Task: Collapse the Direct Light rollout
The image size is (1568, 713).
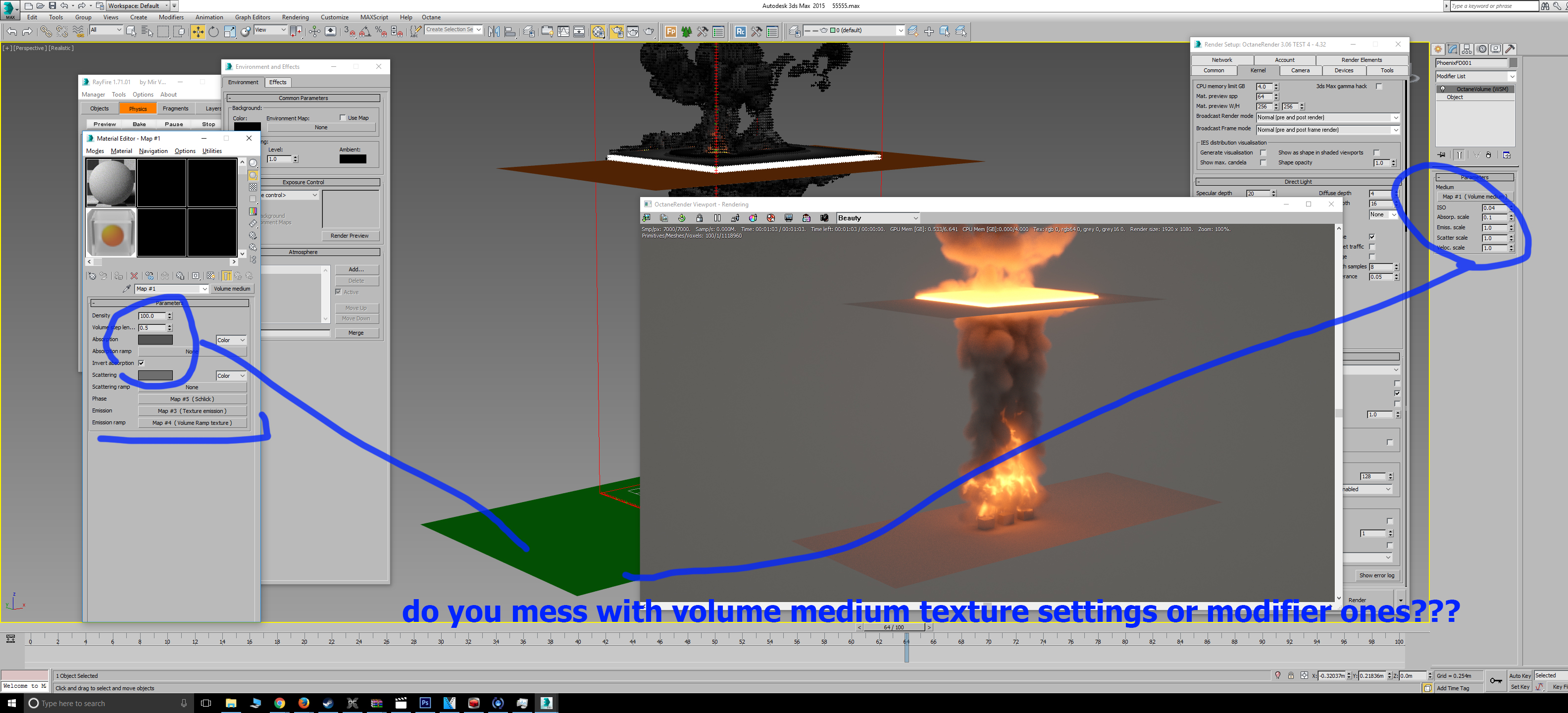Action: (x=1298, y=181)
